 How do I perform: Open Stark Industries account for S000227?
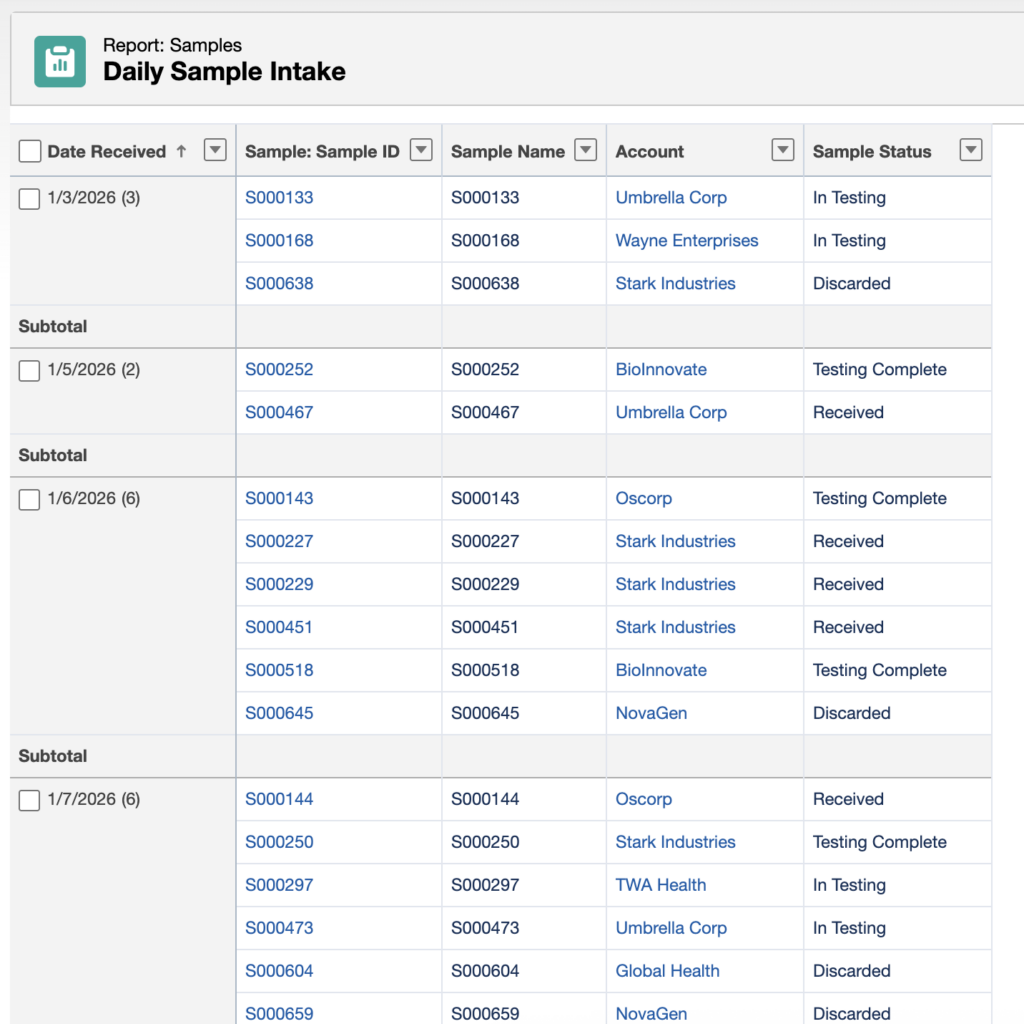pos(675,541)
